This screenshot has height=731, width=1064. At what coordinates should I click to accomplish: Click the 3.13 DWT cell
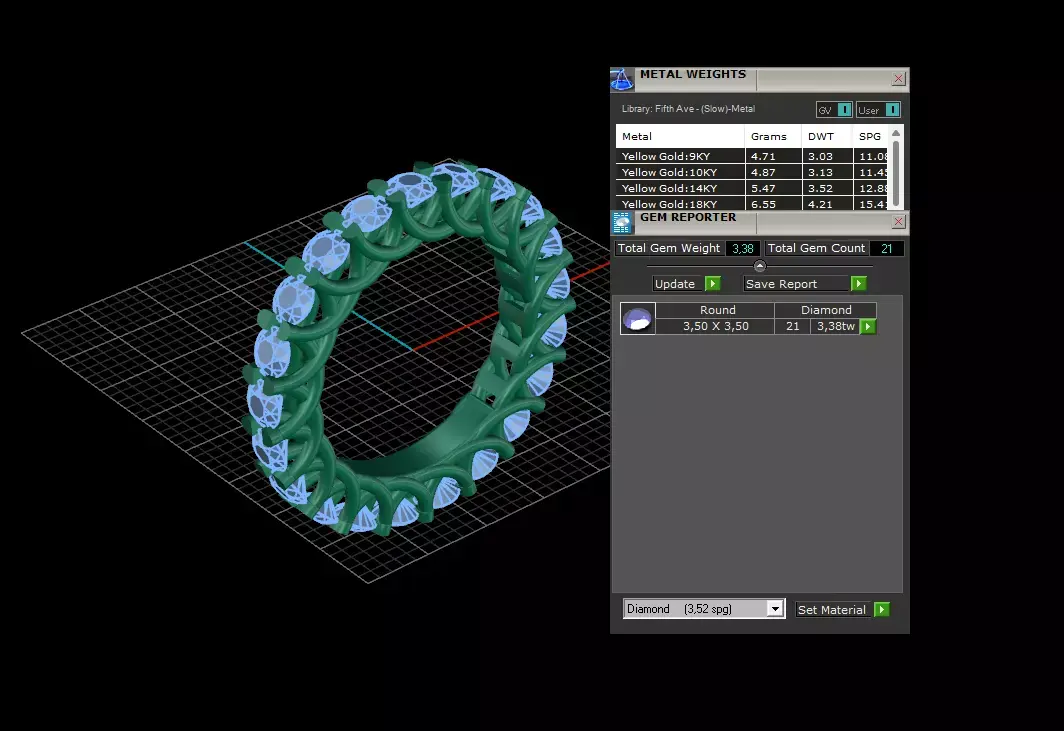click(827, 172)
